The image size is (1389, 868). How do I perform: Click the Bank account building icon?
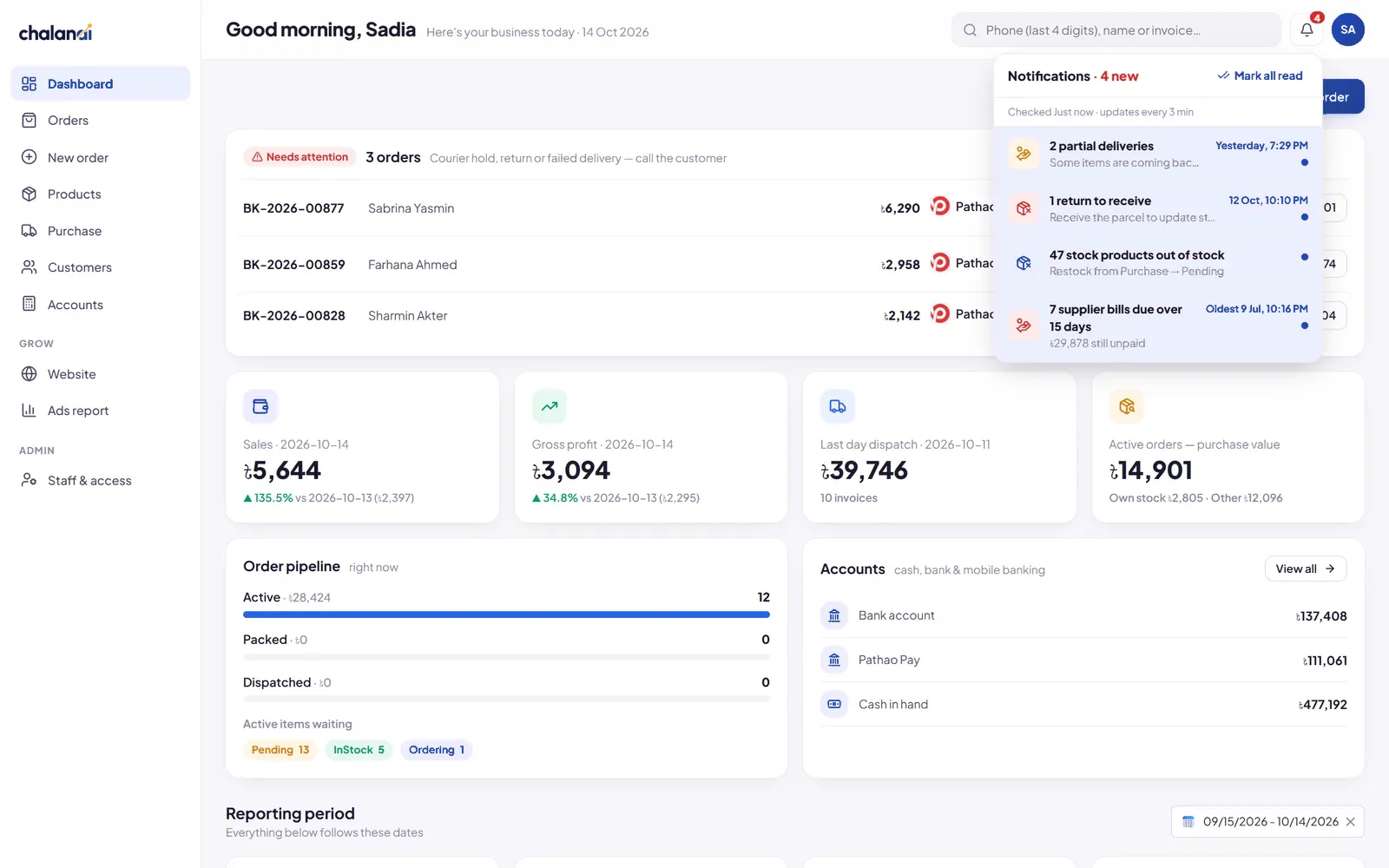pyautogui.click(x=834, y=615)
